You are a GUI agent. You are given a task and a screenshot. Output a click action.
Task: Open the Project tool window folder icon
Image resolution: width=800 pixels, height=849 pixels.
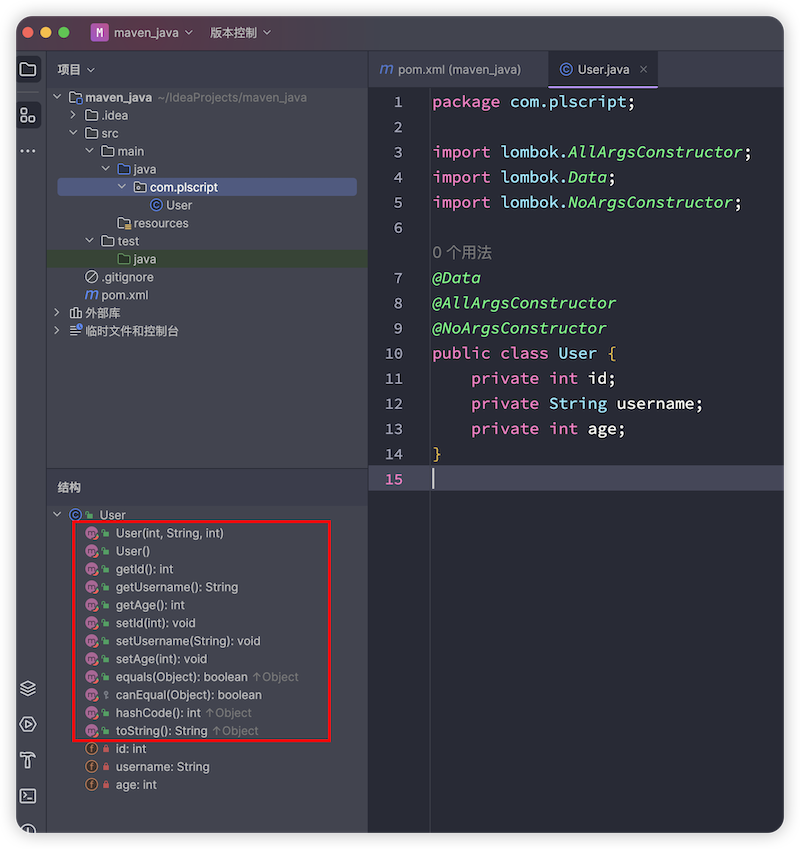coord(28,69)
